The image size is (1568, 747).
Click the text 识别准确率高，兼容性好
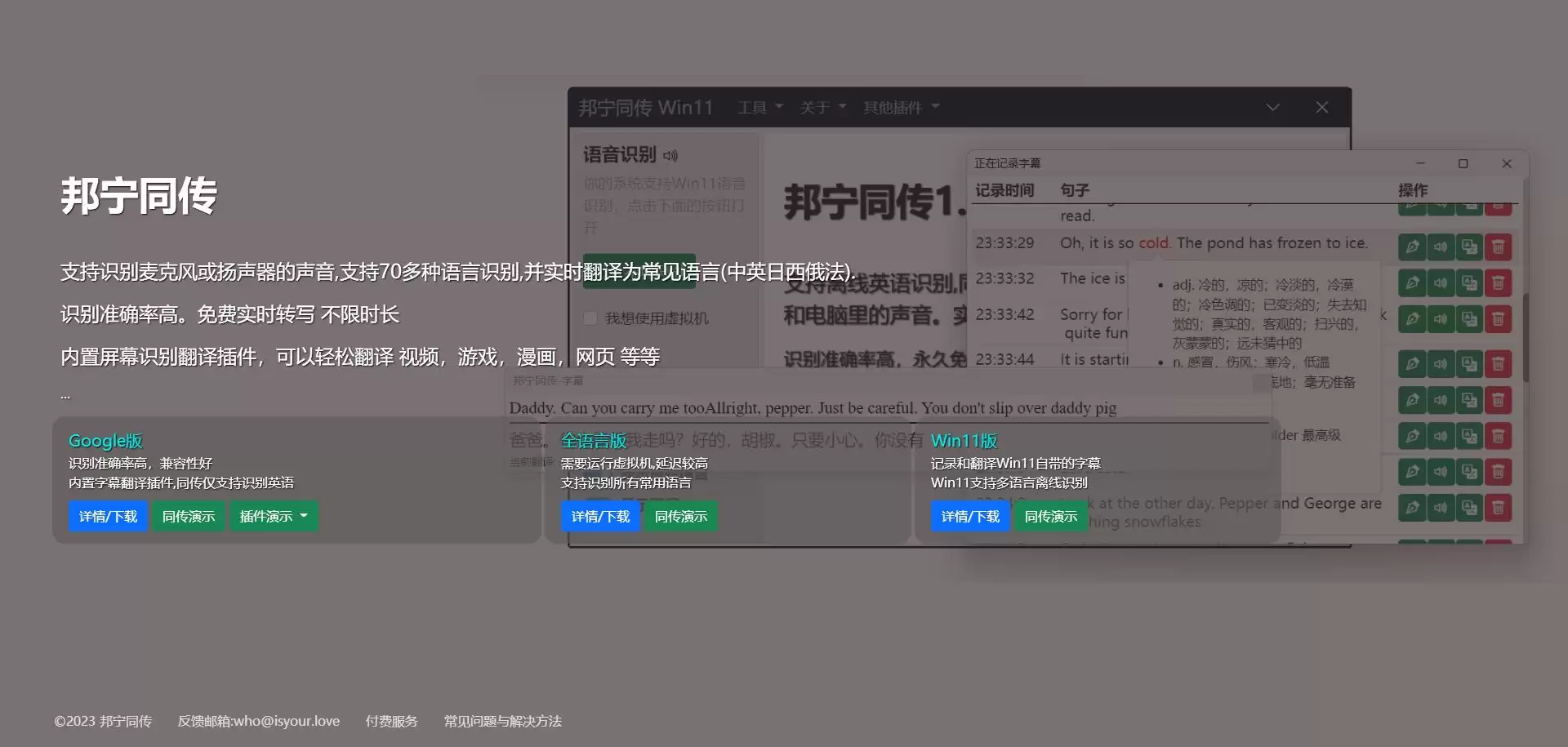pyautogui.click(x=140, y=463)
